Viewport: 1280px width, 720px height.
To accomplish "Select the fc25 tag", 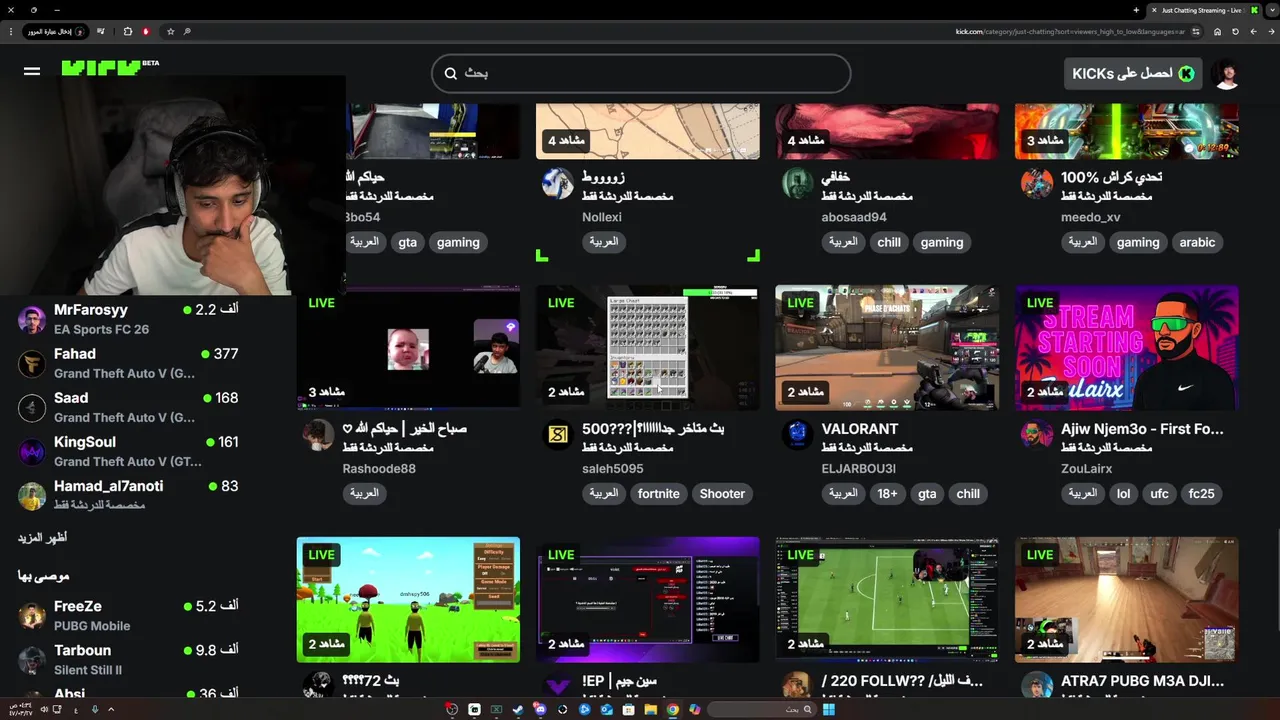I will pos(1201,493).
